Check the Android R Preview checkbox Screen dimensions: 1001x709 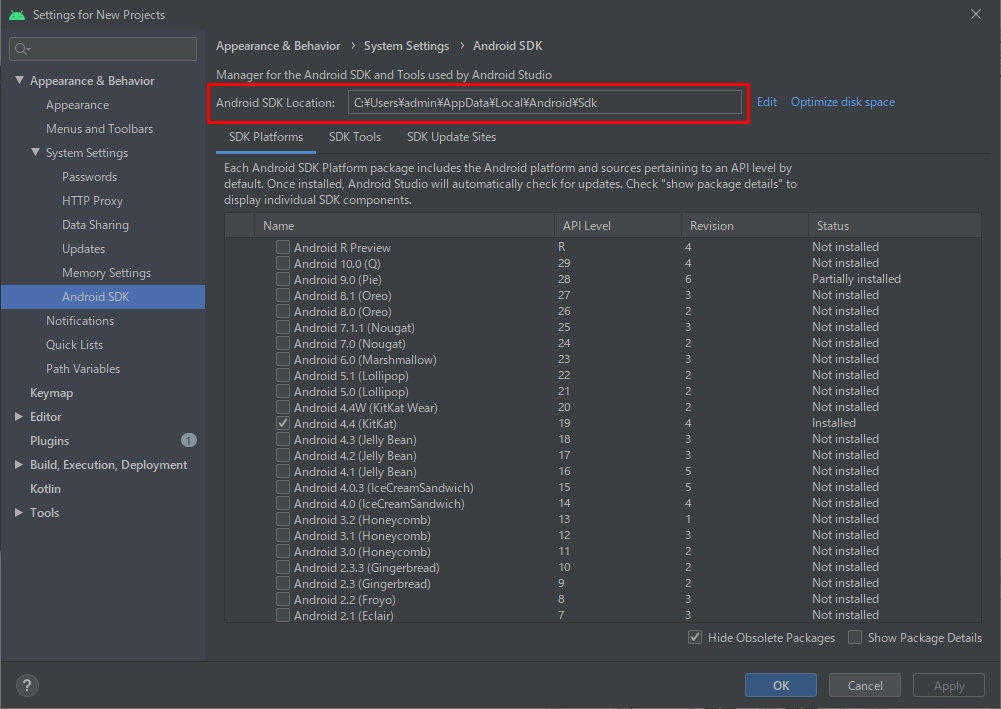click(283, 247)
